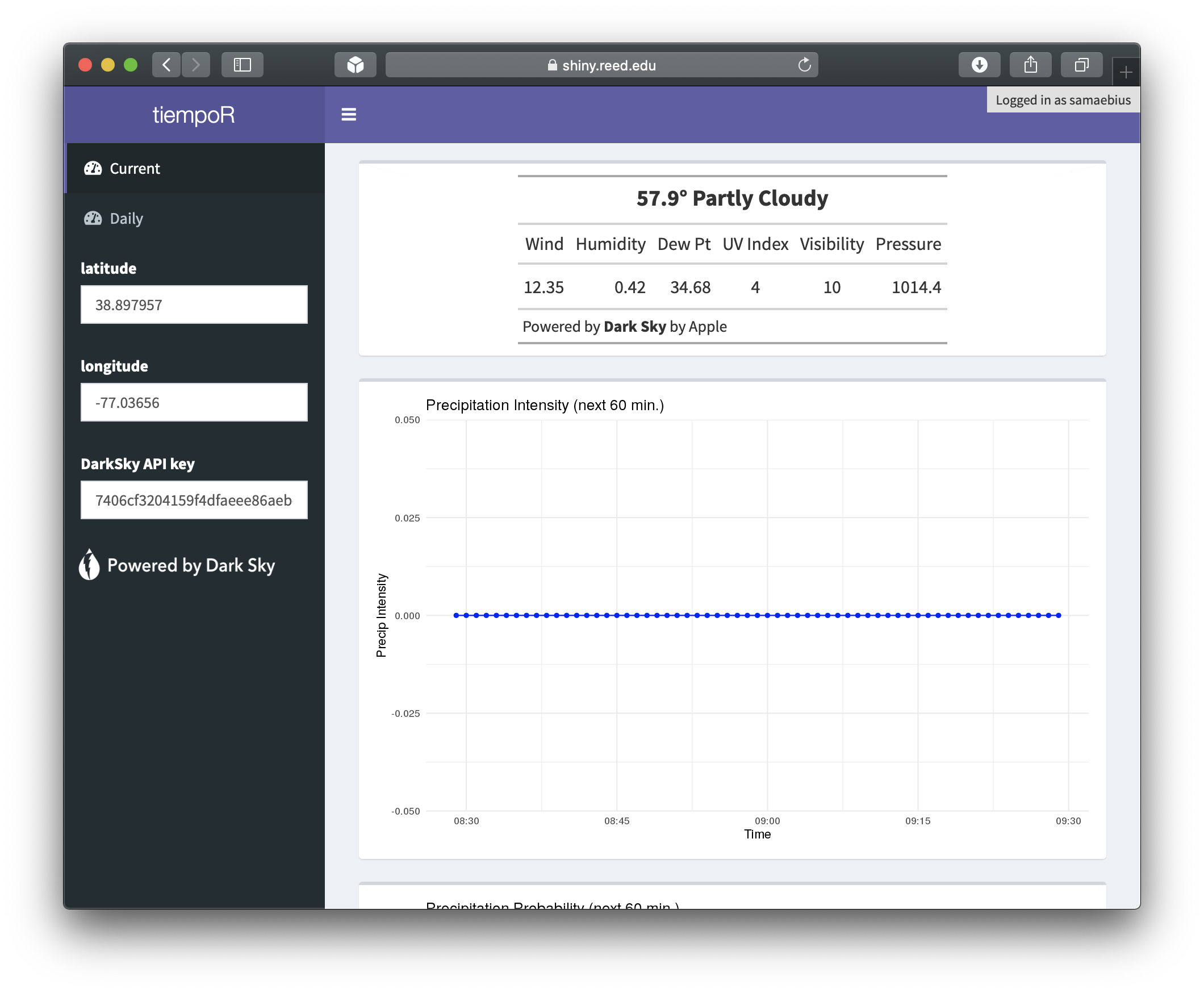
Task: Click the cube extension icon
Action: 356,65
